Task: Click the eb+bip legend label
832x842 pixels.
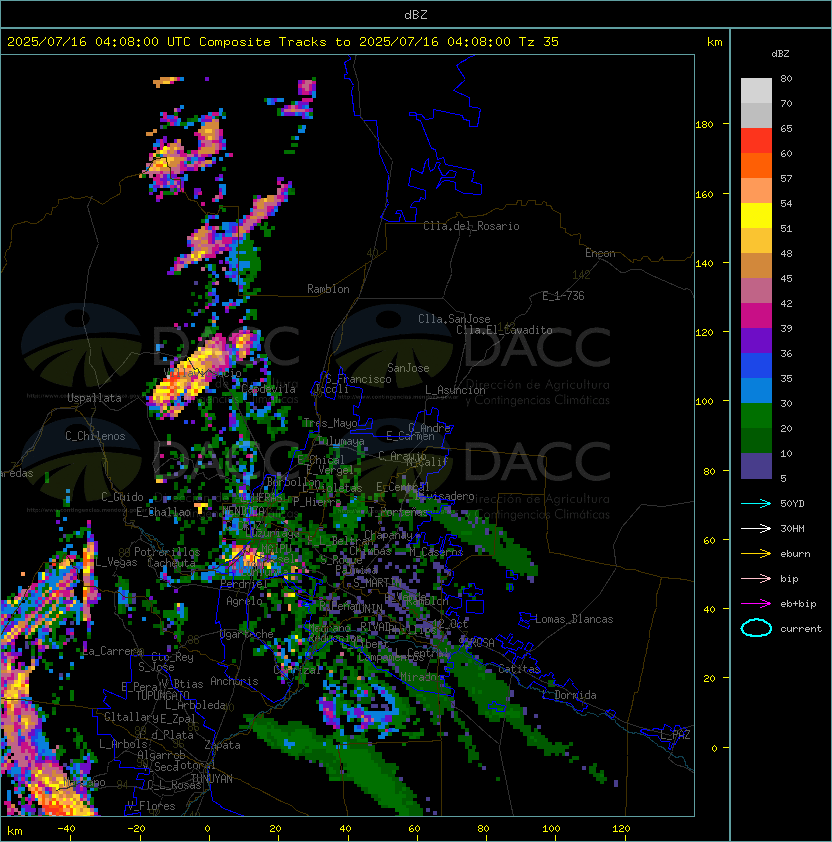Action: [x=798, y=604]
